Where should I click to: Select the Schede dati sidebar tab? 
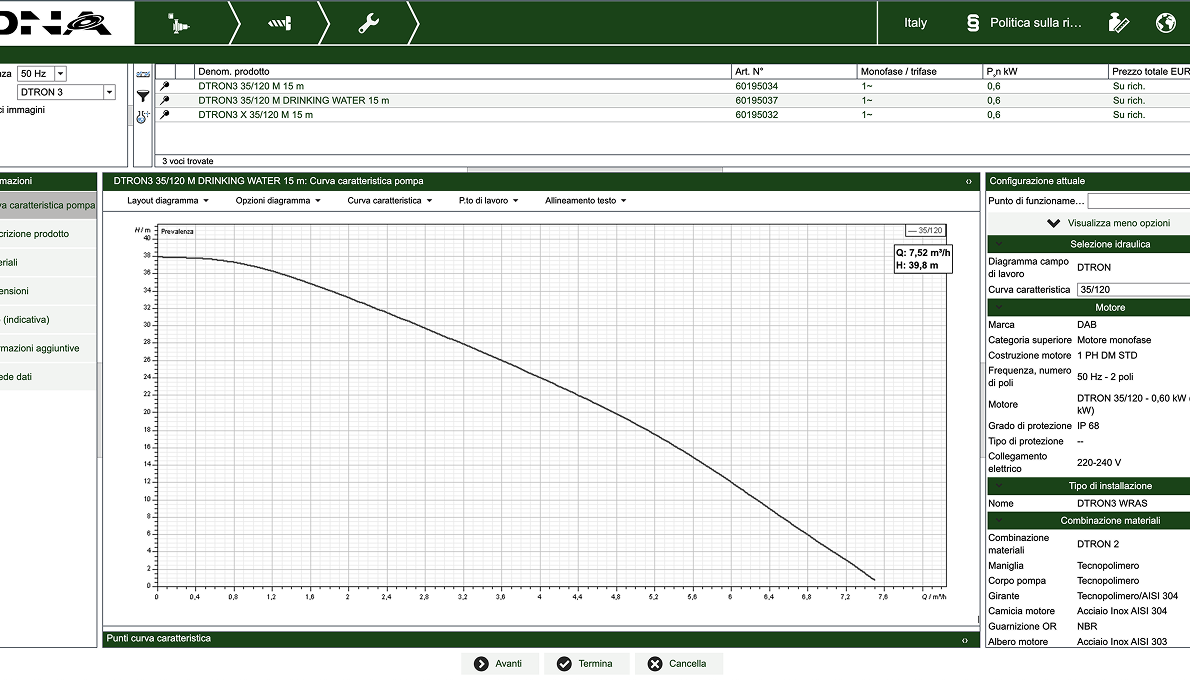(48, 376)
